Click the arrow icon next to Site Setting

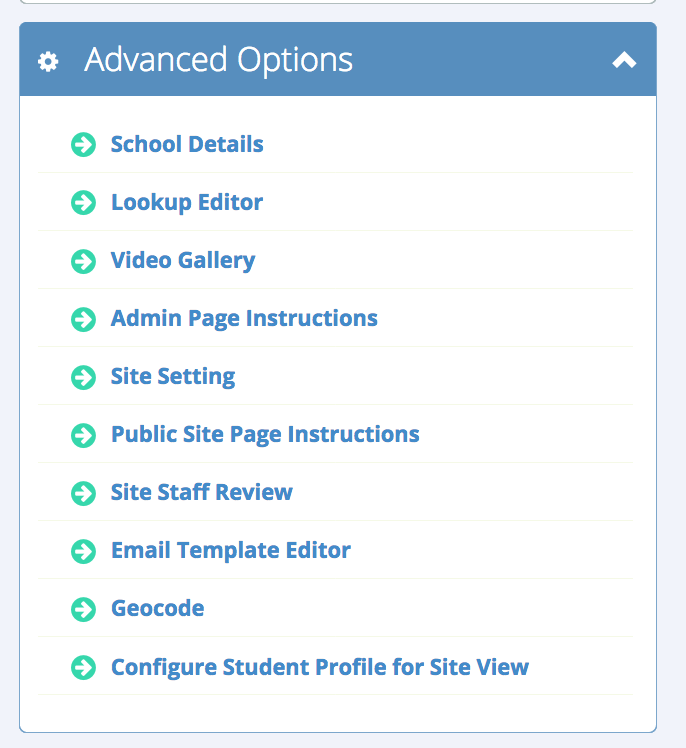83,377
